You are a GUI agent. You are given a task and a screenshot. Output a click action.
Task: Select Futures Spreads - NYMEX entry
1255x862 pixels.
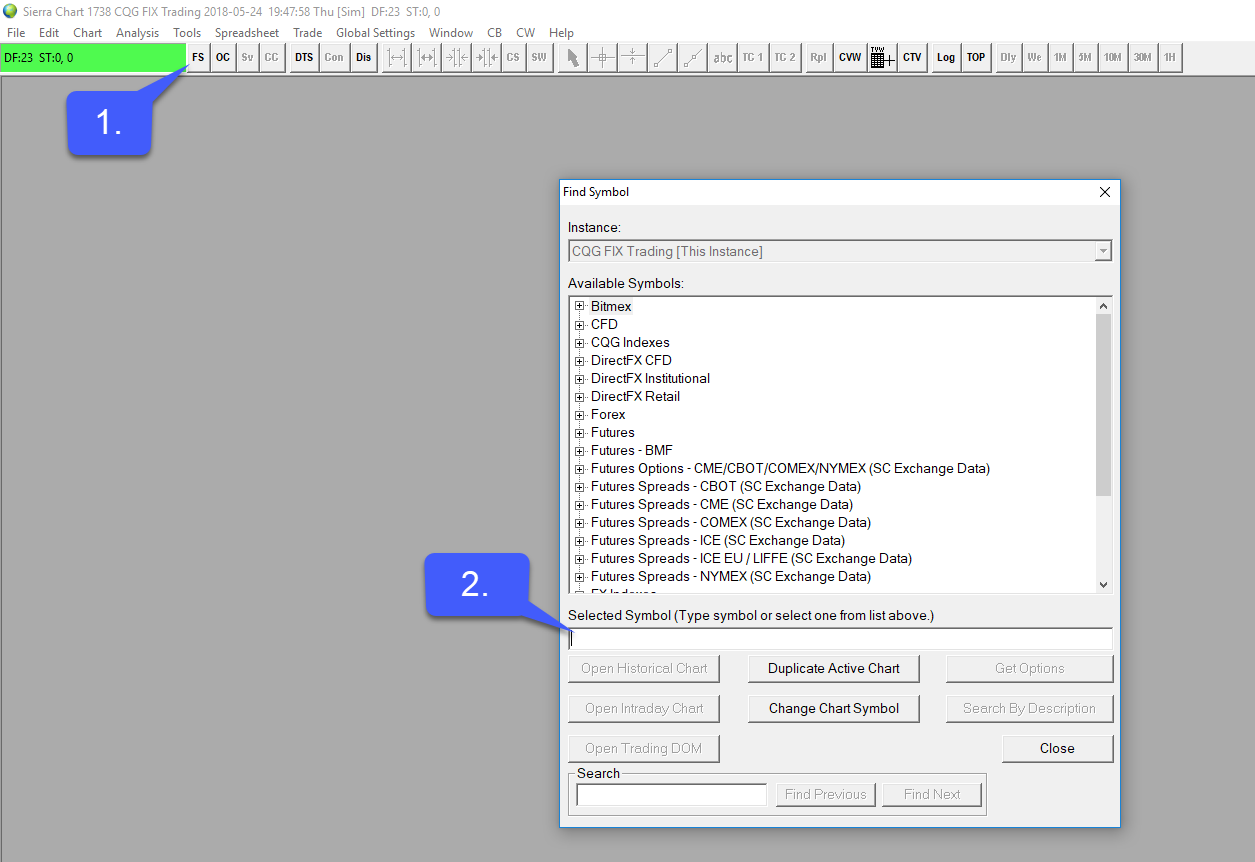click(730, 577)
